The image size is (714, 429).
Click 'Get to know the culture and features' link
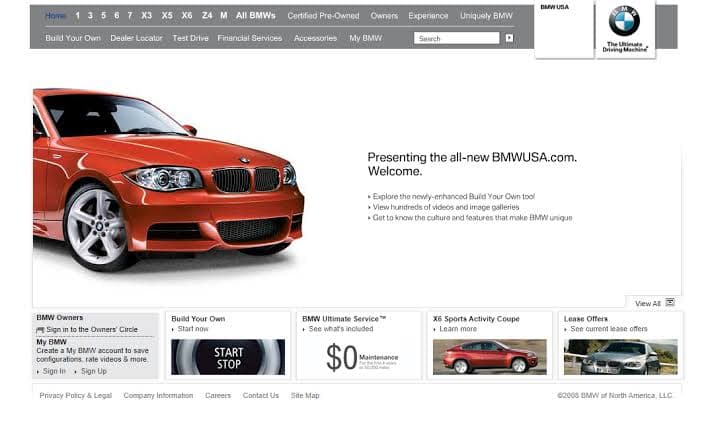coord(472,218)
